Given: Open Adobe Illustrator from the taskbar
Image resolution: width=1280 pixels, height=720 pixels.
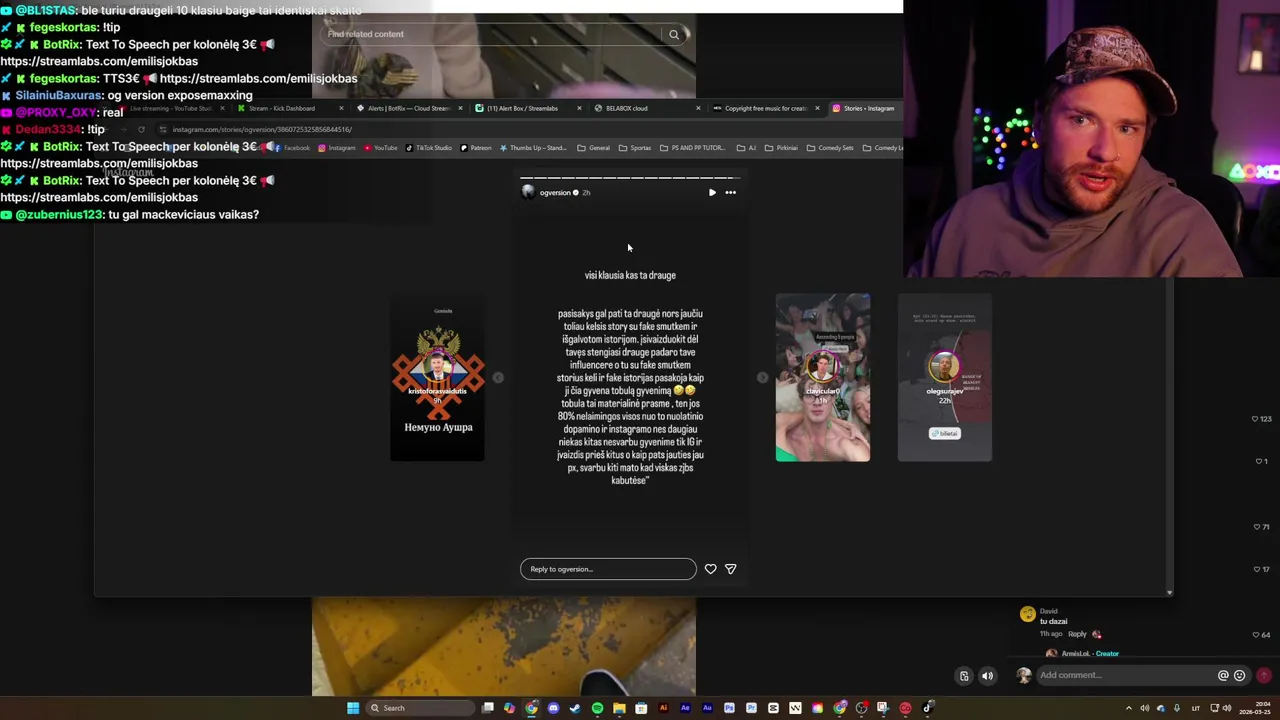Looking at the screenshot, I should 663,708.
